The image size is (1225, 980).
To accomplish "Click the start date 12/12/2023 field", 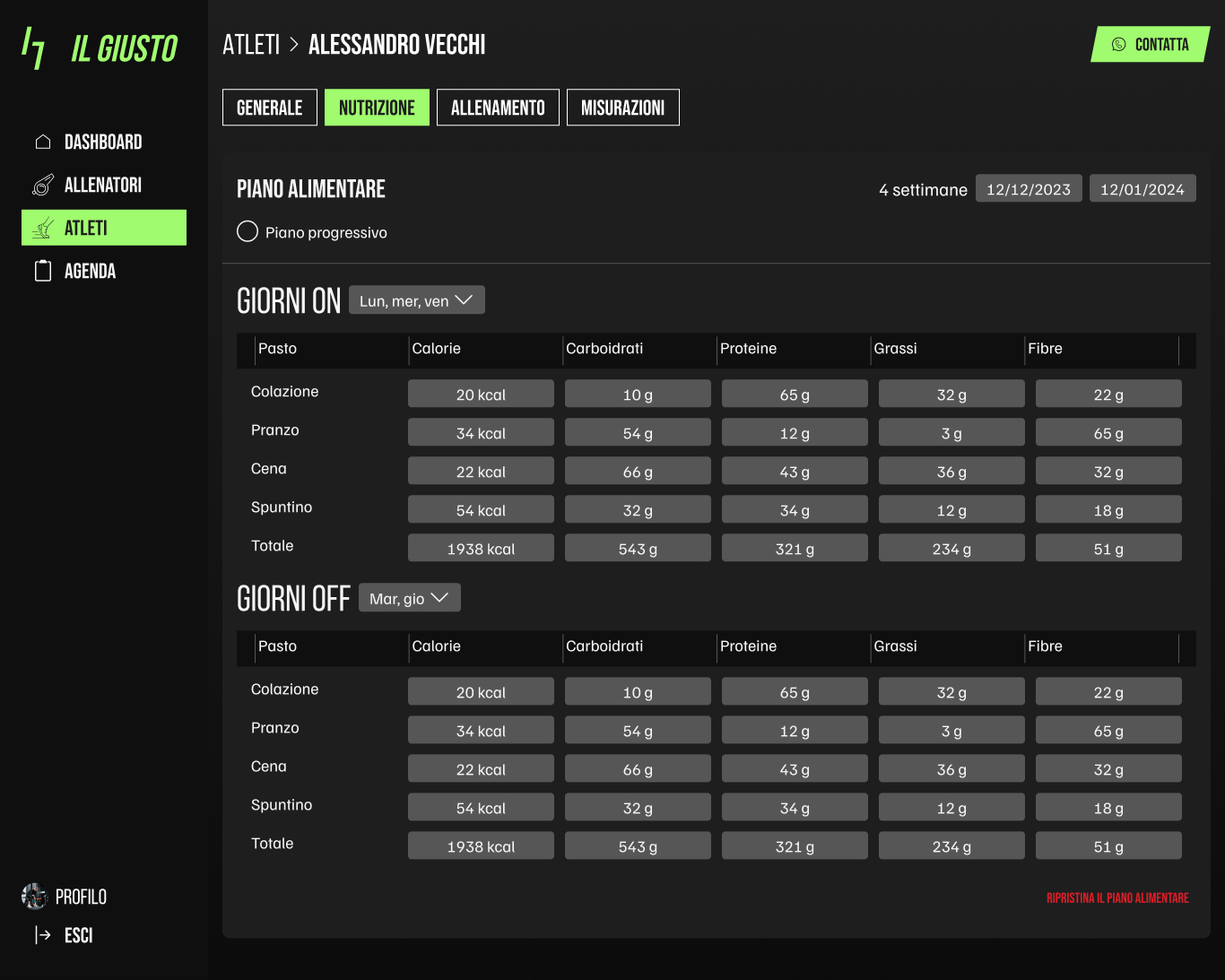I will click(1029, 188).
